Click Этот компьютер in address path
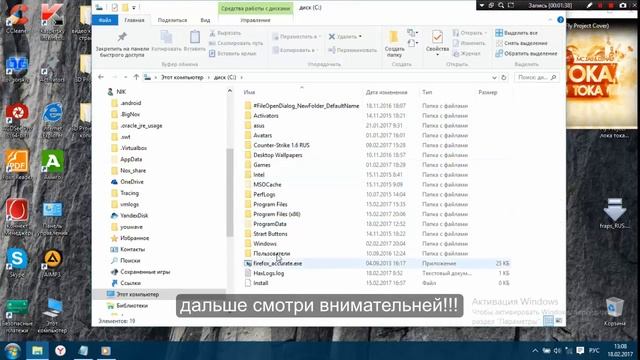Image resolution: width=640 pixels, height=360 pixels. pos(182,77)
